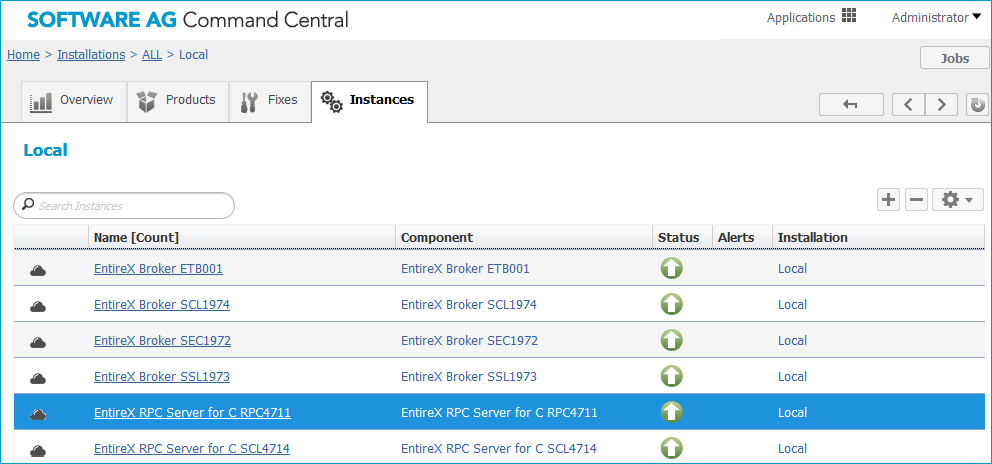Focus the Search Instances field
992x464 pixels.
124,206
